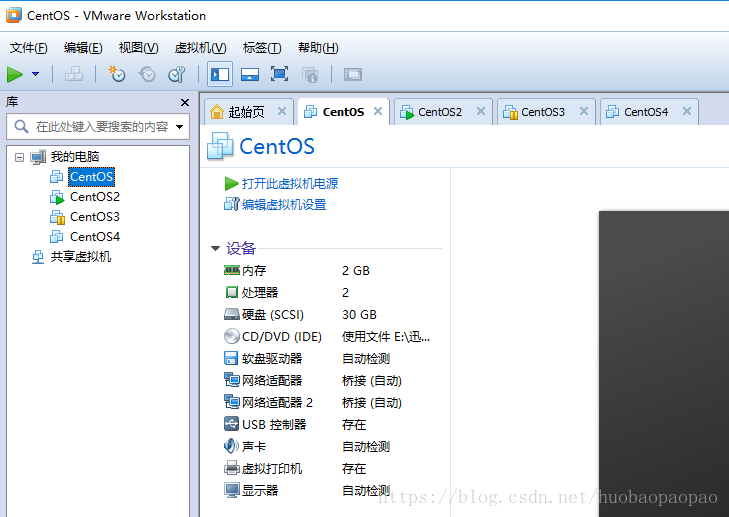Click the 声卡 sound card icon

click(x=231, y=446)
